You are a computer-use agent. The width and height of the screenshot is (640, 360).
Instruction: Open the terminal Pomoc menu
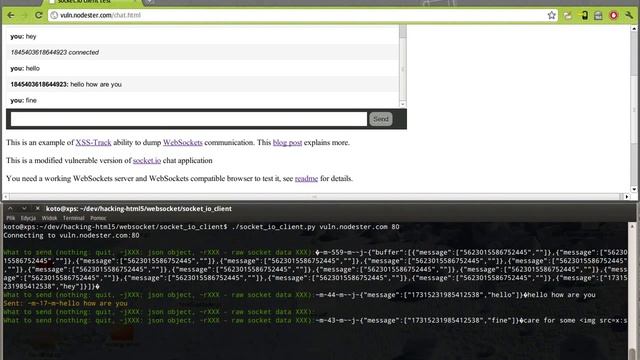click(x=98, y=218)
